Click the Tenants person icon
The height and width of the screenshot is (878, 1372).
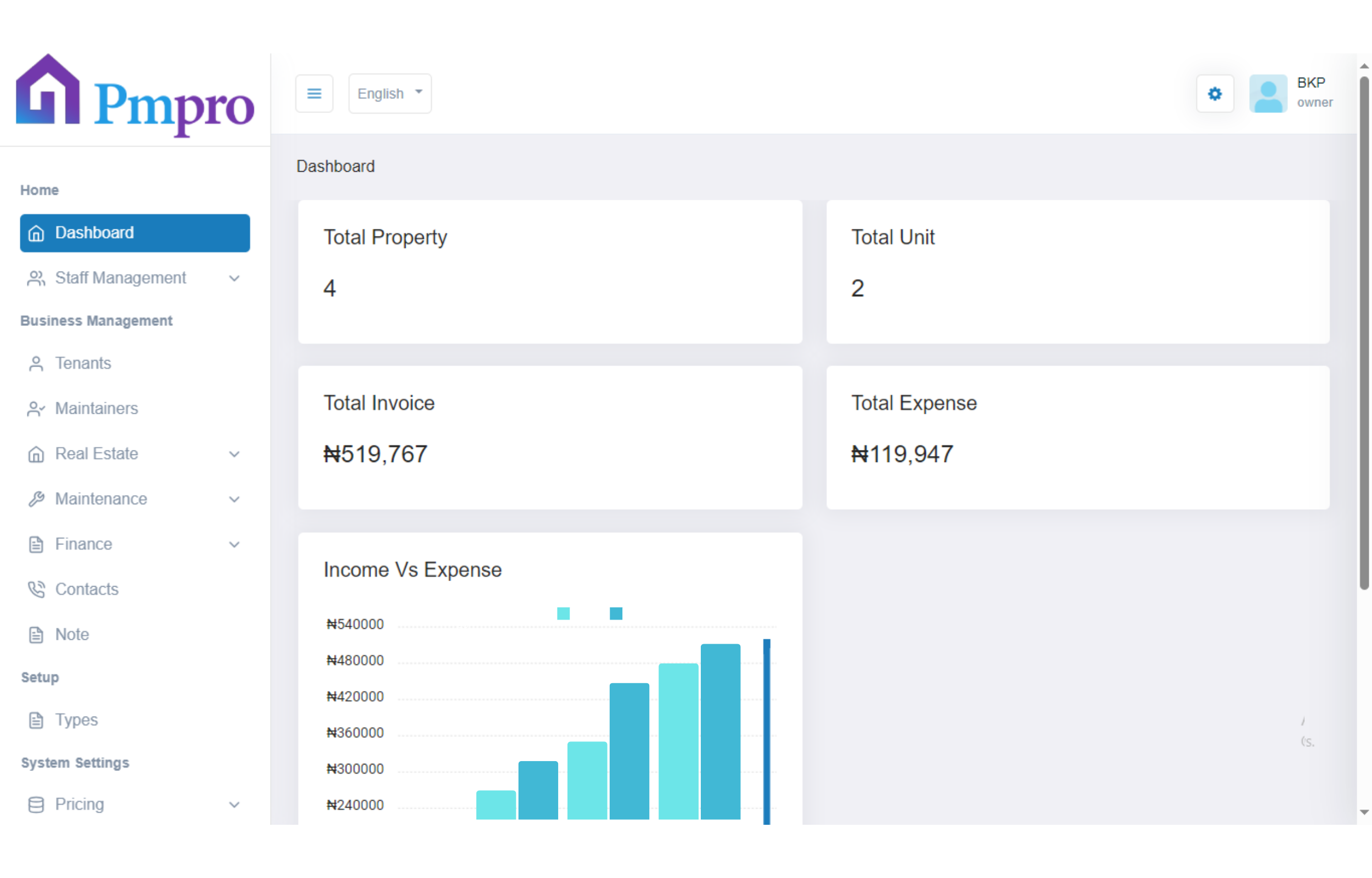pos(36,364)
